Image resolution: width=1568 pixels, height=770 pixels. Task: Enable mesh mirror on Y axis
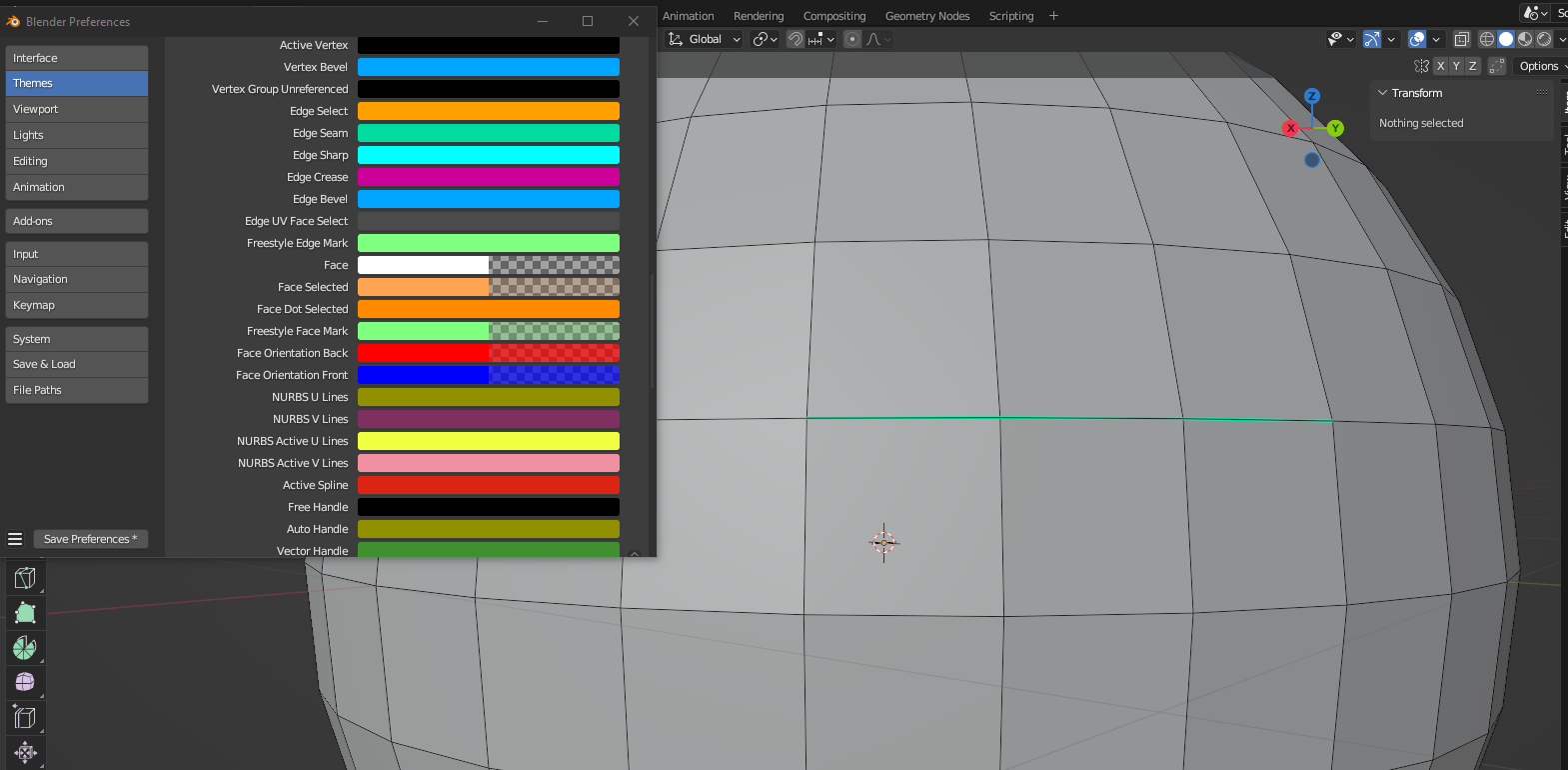pyautogui.click(x=1456, y=66)
